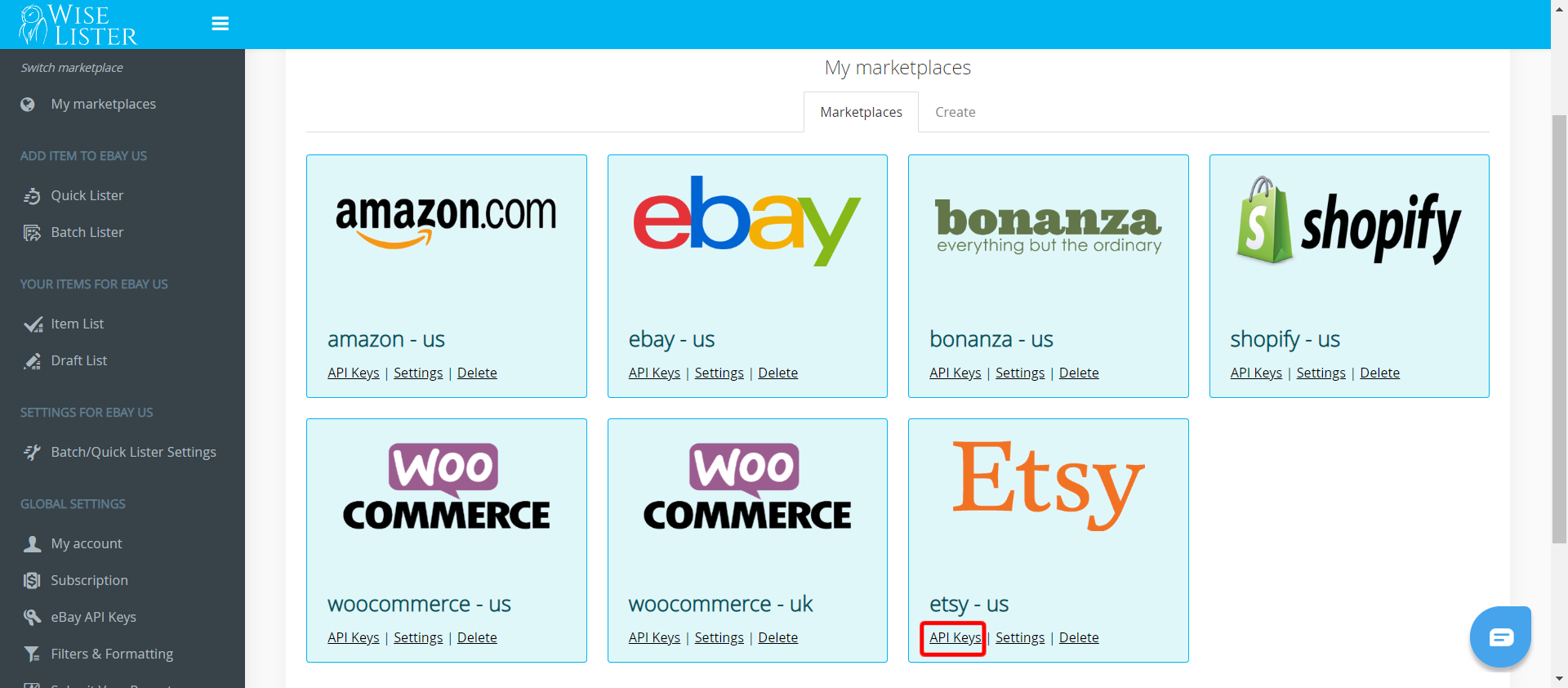This screenshot has height=688, width=1568.
Task: Open API Keys for woocommerce - uk
Action: click(x=654, y=637)
